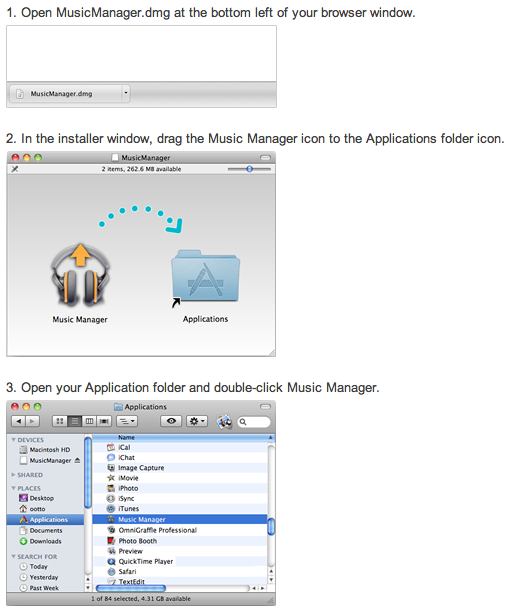Click the Quick Look eye button

tap(171, 421)
